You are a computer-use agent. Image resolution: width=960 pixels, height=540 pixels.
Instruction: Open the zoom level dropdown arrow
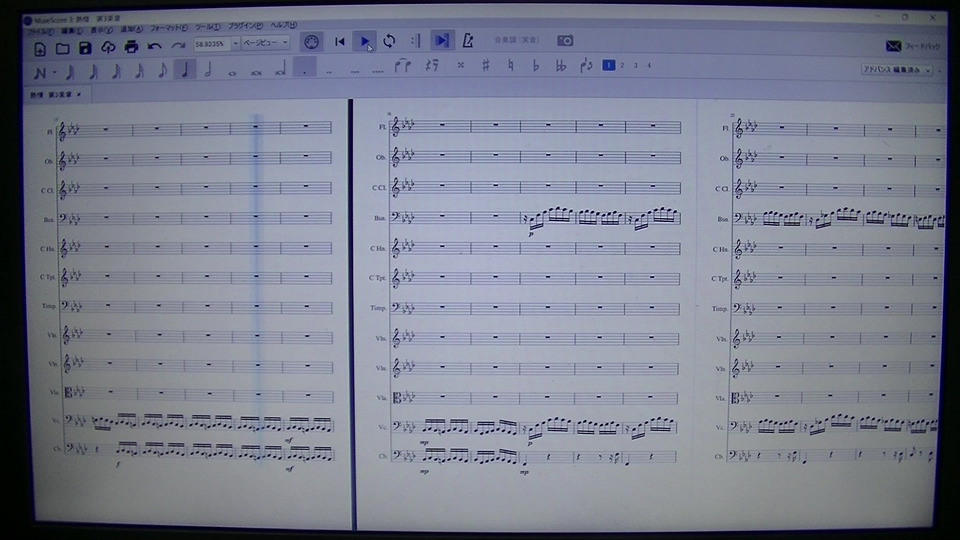235,43
